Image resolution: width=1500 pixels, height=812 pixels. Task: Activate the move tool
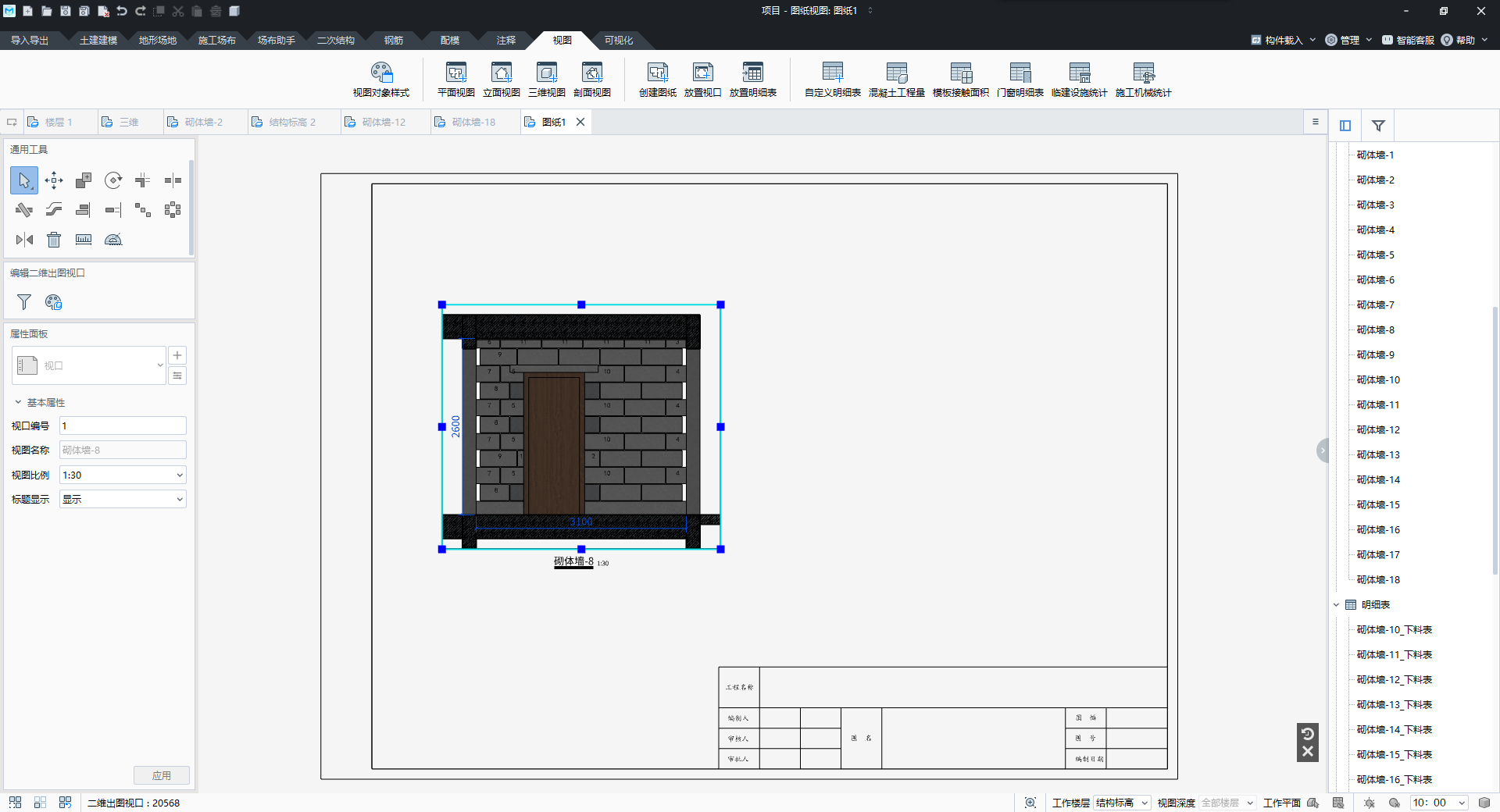click(x=54, y=180)
